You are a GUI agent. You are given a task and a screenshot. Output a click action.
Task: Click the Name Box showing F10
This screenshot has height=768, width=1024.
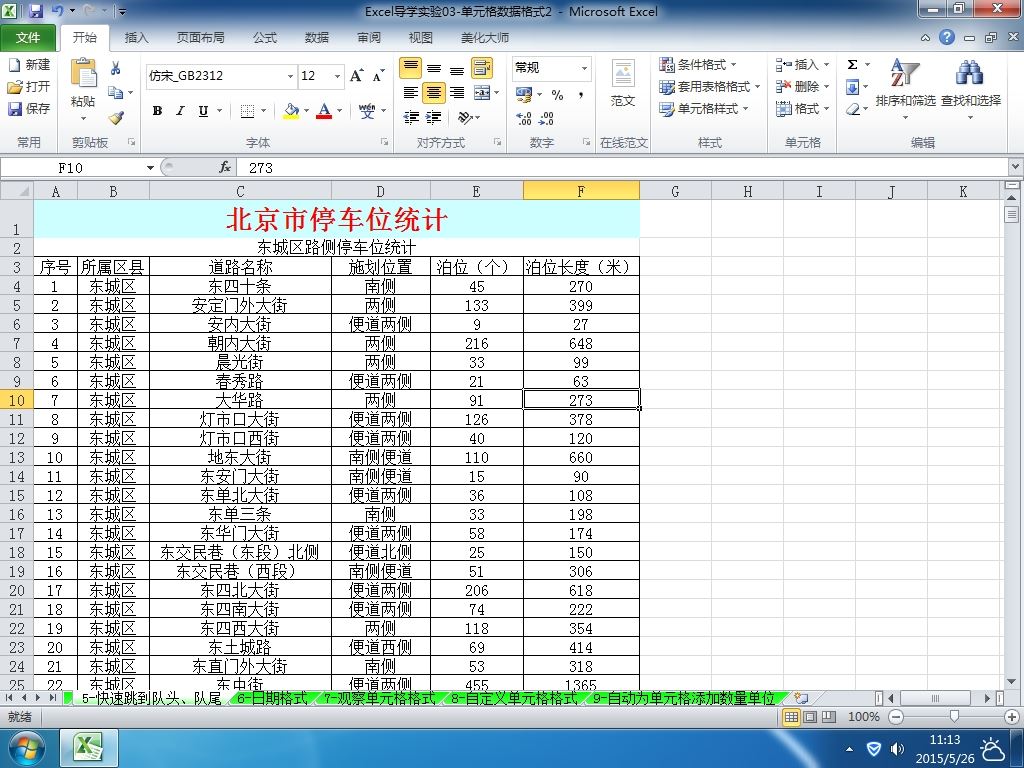click(72, 168)
